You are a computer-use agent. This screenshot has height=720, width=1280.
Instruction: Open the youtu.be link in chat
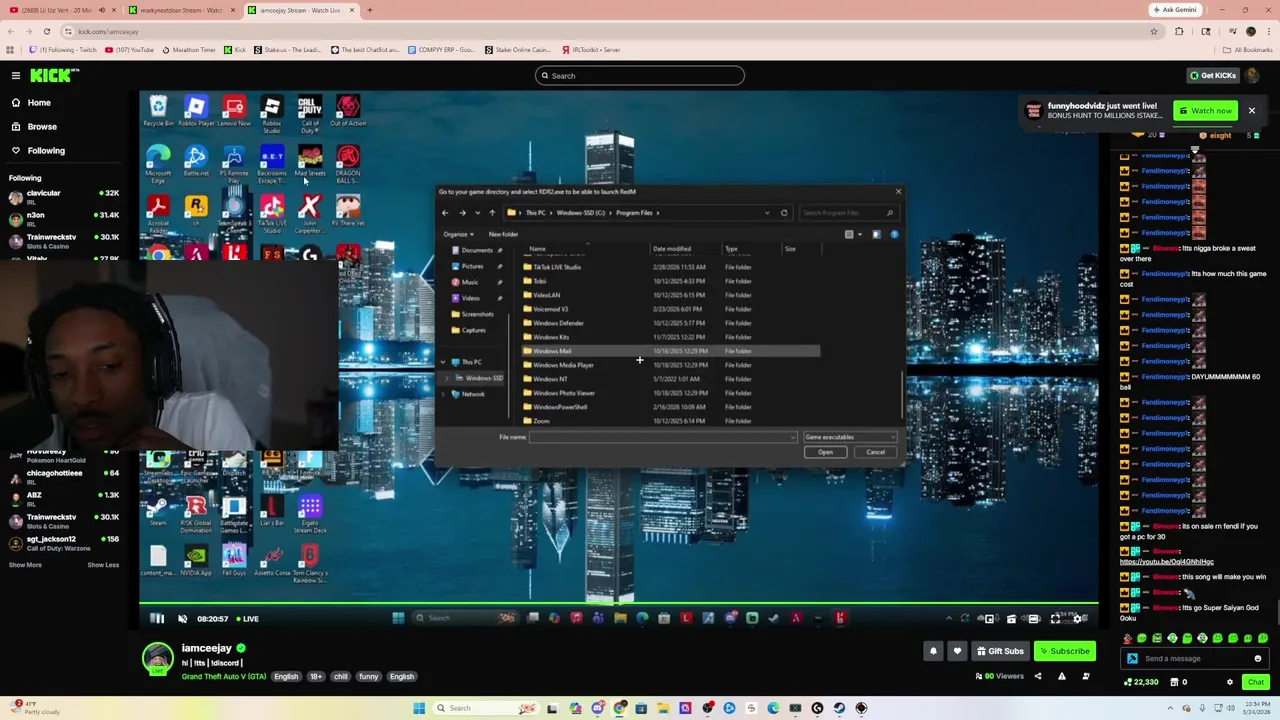[1166, 562]
